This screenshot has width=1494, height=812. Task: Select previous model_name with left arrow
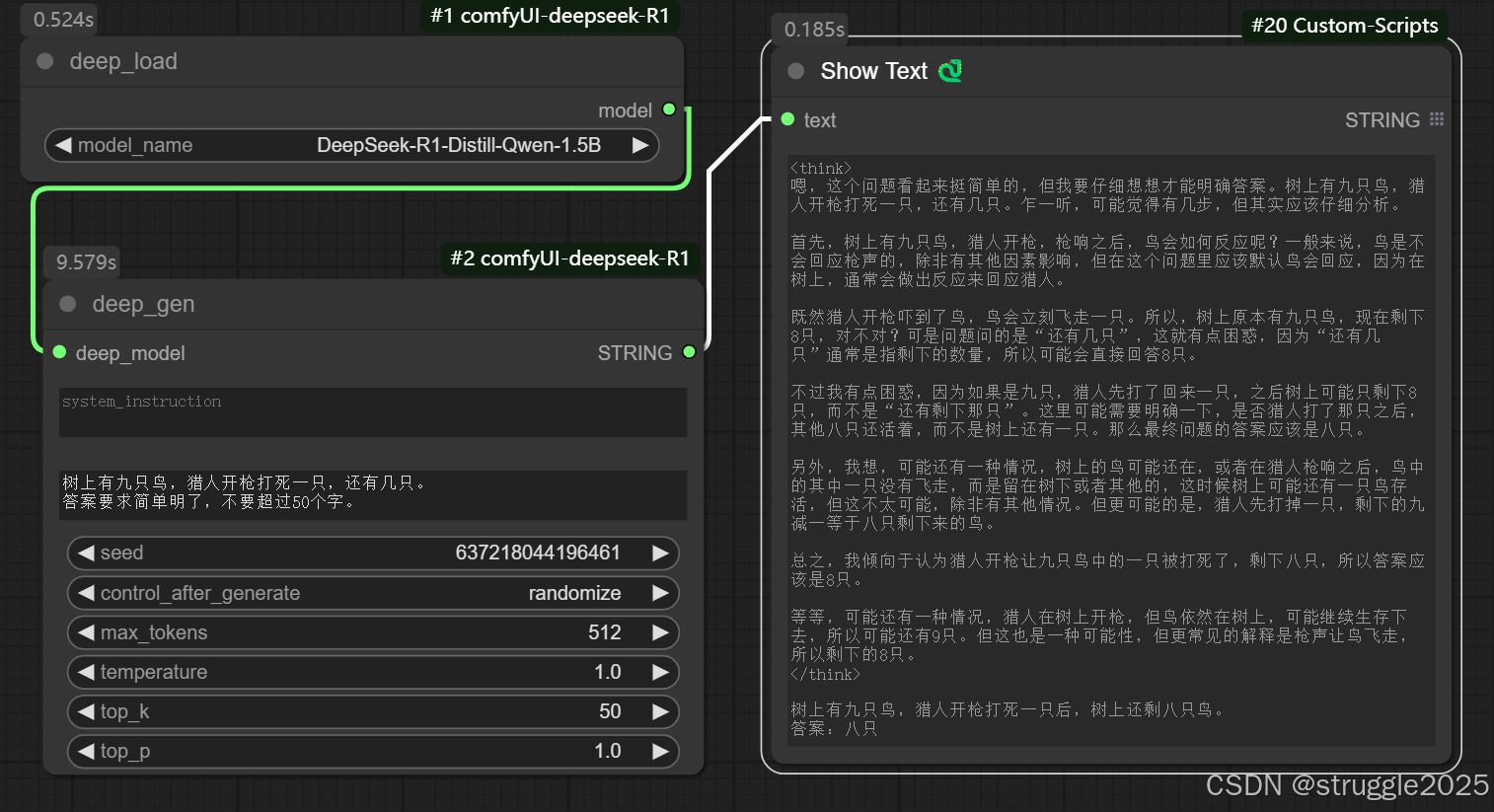pyautogui.click(x=63, y=145)
